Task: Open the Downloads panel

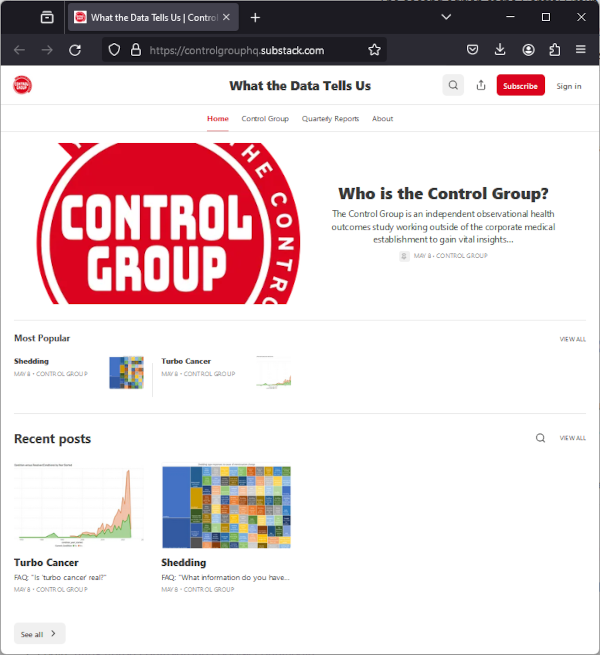Action: click(500, 50)
